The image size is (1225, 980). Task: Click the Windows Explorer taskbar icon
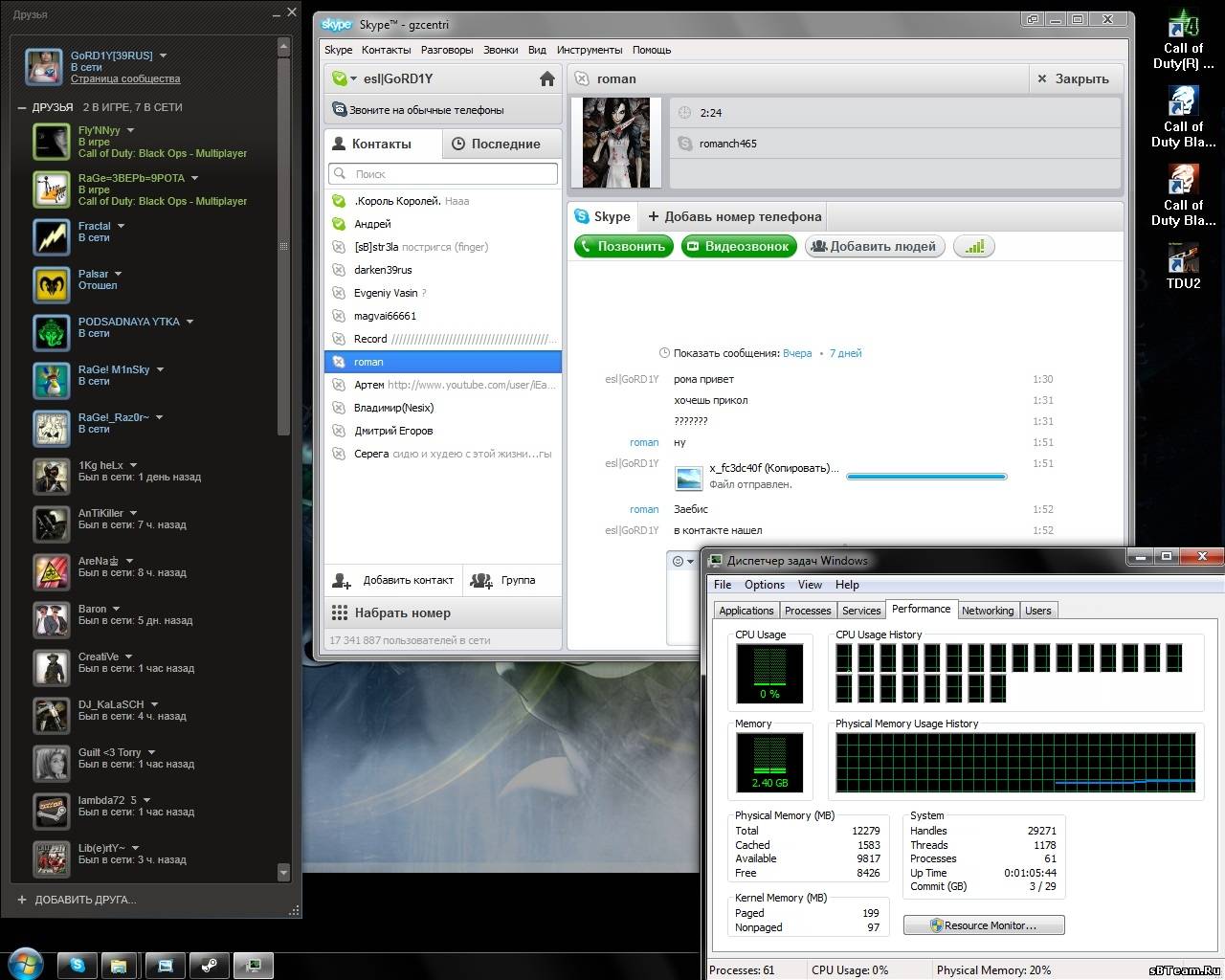point(119,966)
